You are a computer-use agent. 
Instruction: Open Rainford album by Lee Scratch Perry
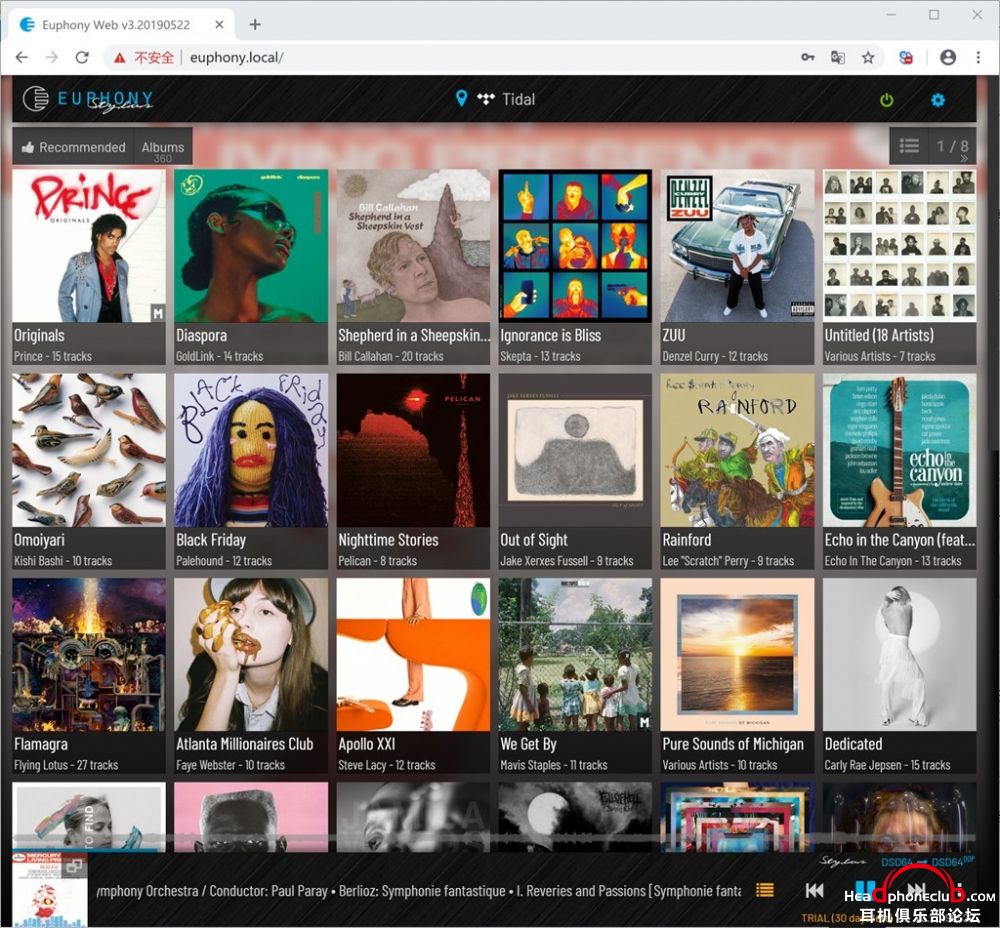[x=737, y=450]
